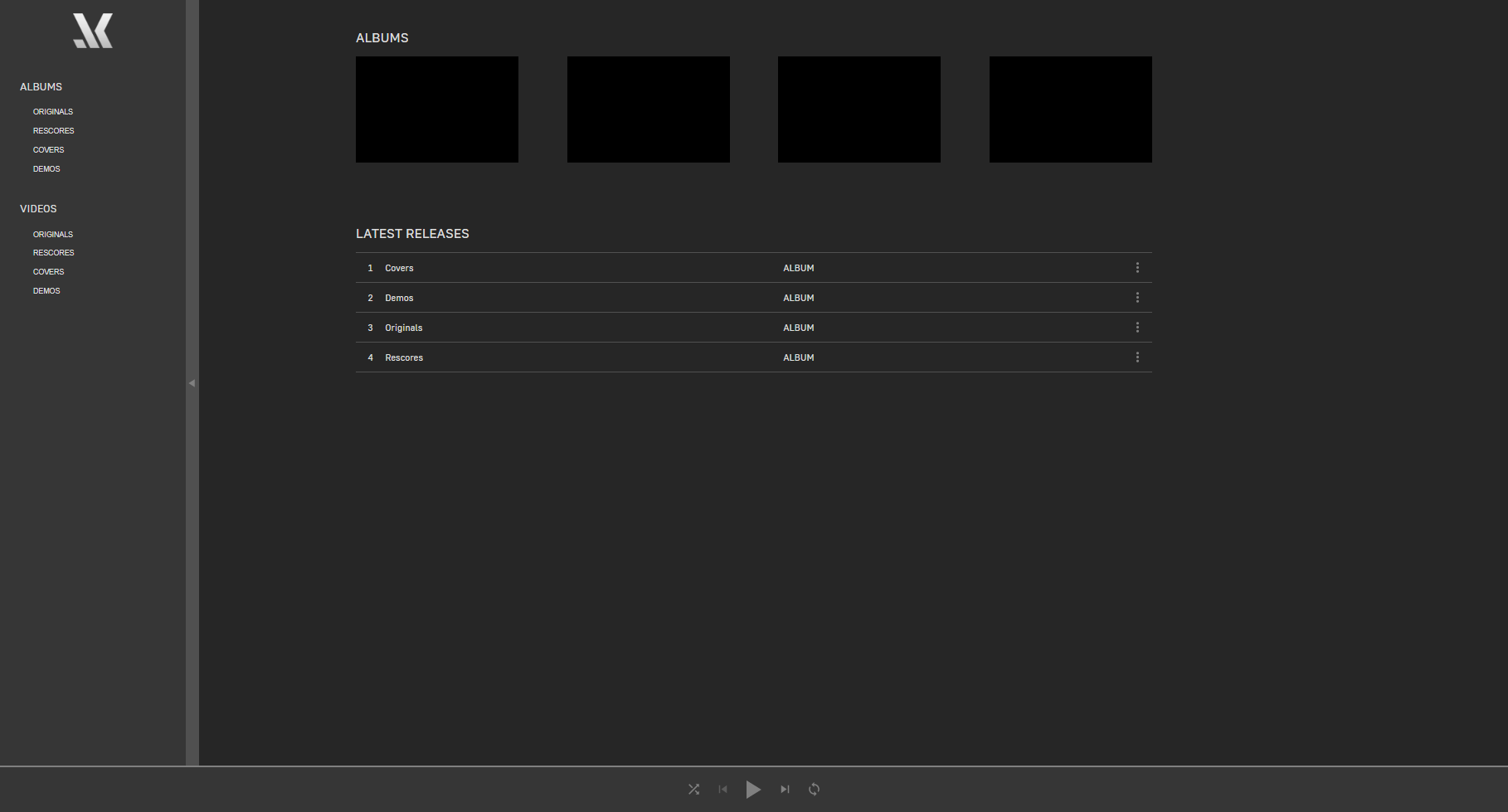Viewport: 1508px width, 812px height.
Task: Toggle repeat mode
Action: point(815,790)
